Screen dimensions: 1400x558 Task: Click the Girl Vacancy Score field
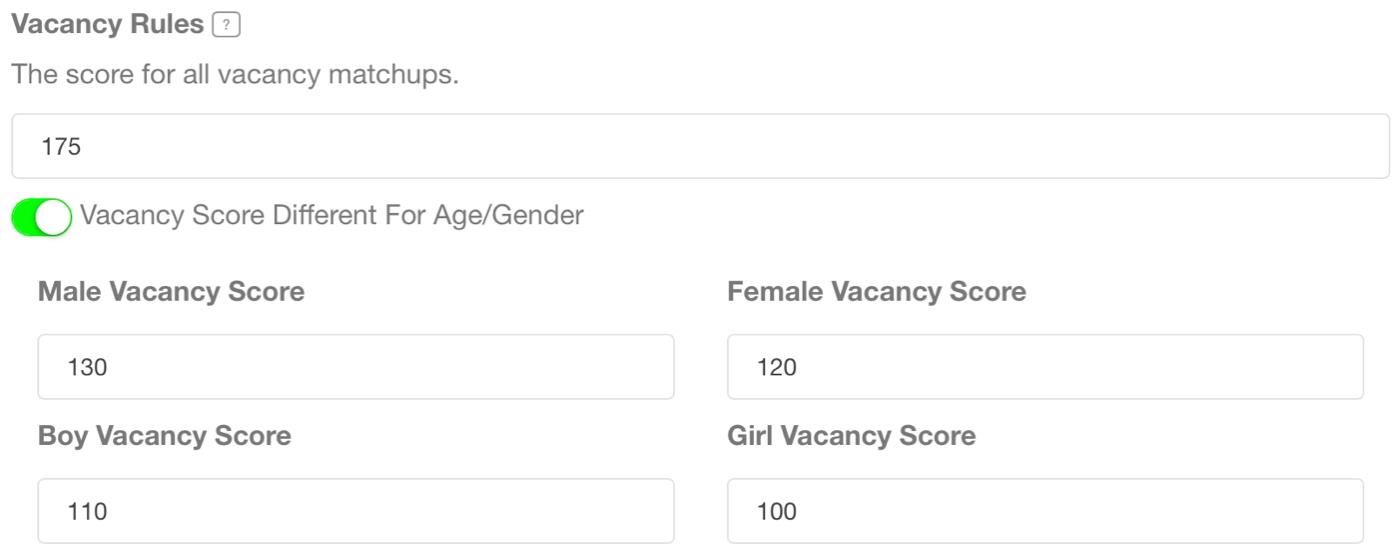1045,511
